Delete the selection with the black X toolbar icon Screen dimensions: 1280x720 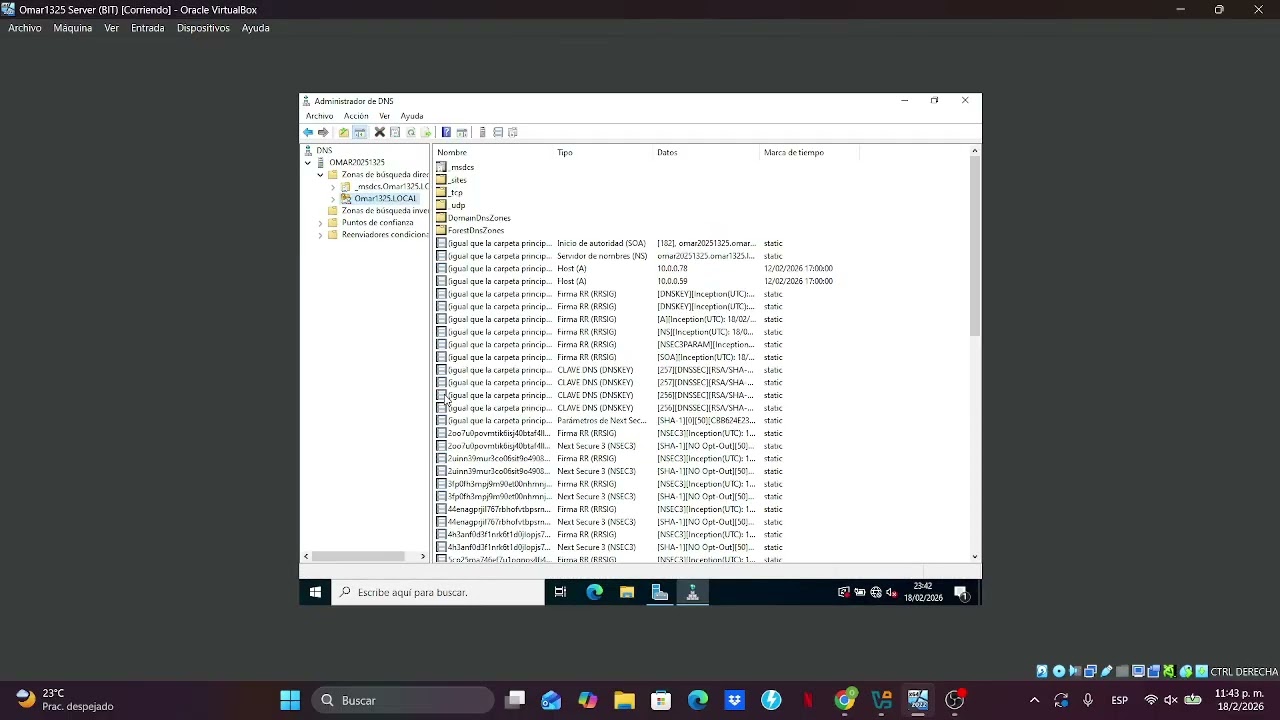click(380, 133)
